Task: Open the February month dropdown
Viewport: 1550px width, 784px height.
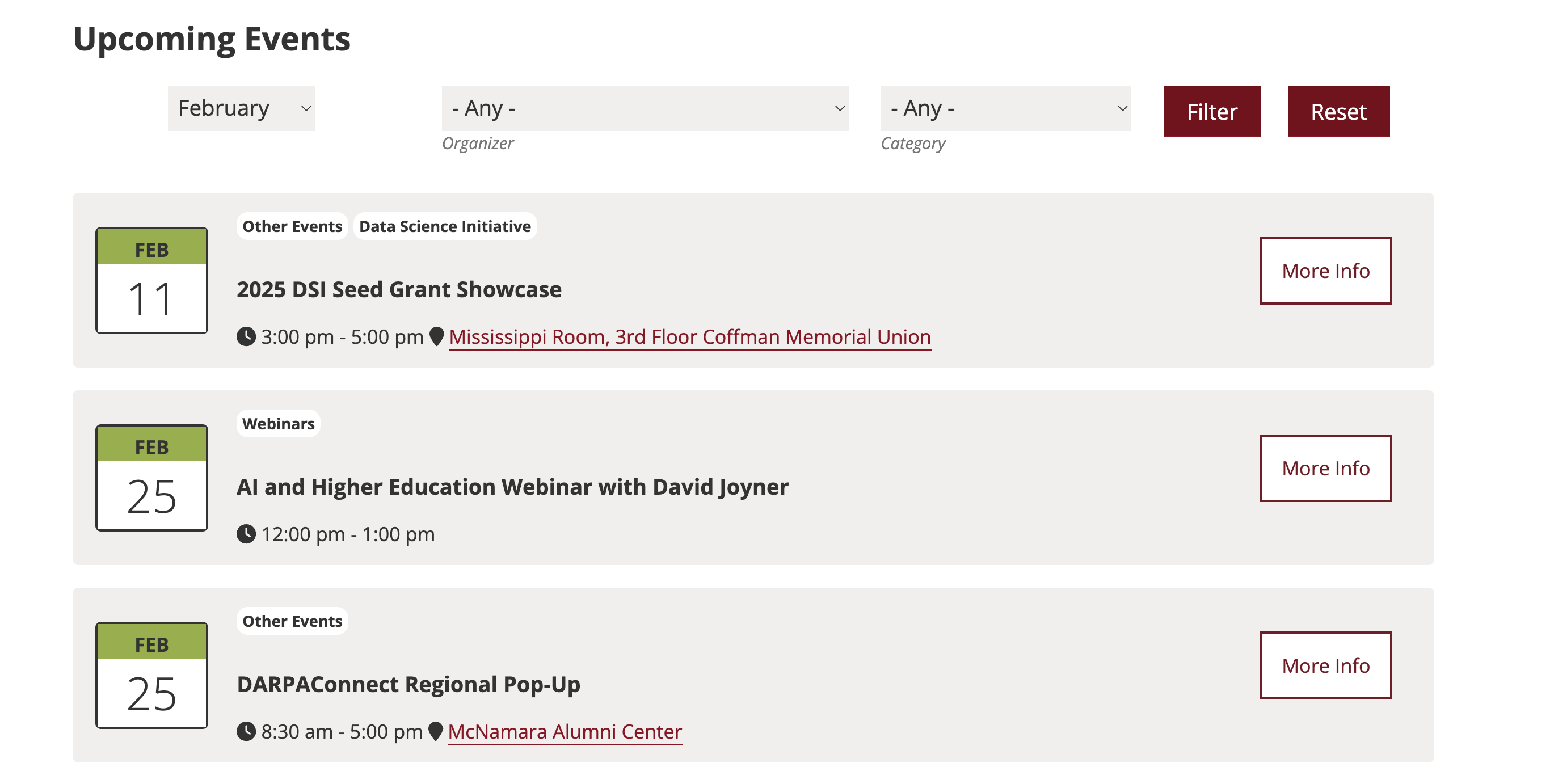Action: pos(241,108)
